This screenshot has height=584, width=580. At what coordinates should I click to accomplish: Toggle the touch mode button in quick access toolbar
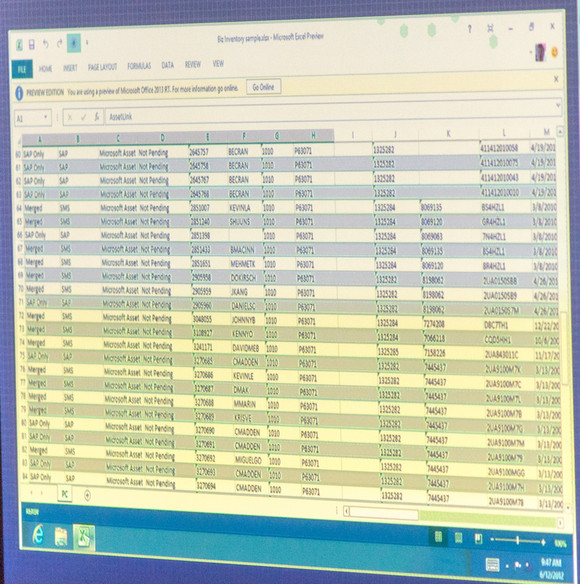74,43
